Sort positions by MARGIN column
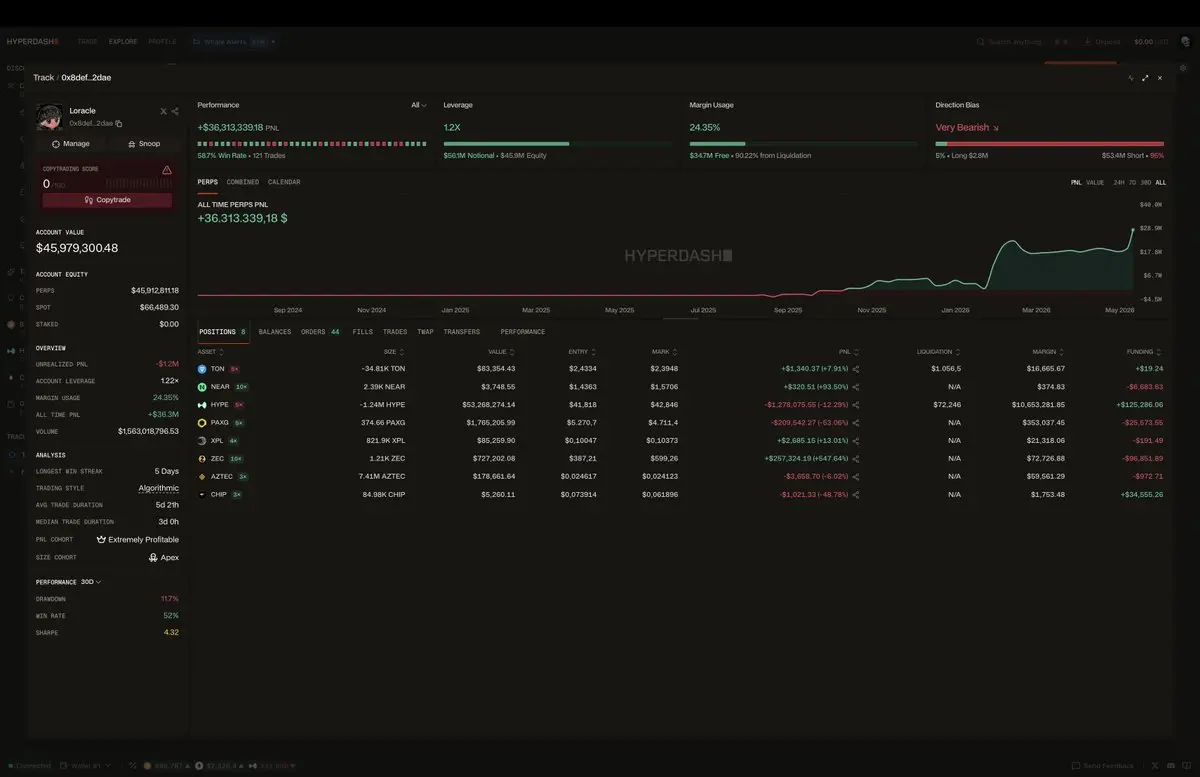 1049,352
